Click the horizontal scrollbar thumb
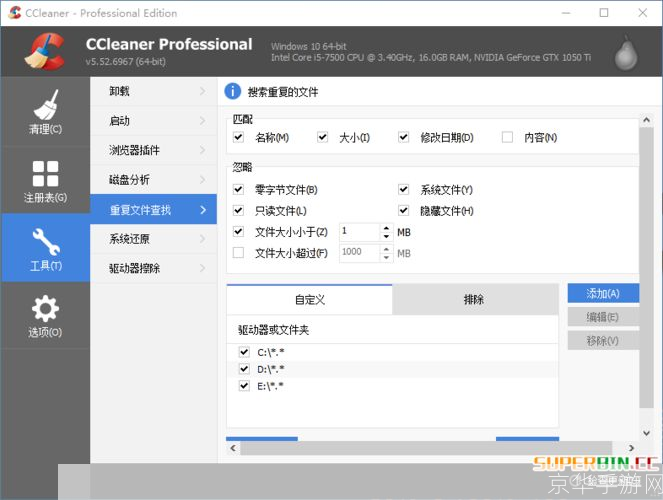 coord(426,448)
